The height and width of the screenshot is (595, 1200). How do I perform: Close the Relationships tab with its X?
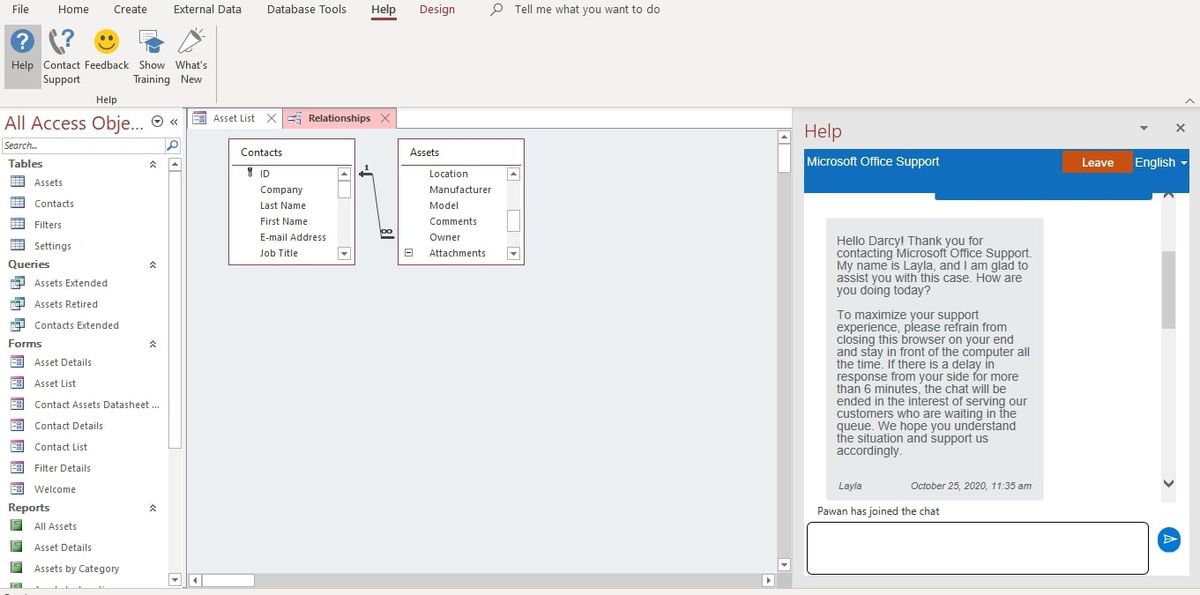point(386,117)
